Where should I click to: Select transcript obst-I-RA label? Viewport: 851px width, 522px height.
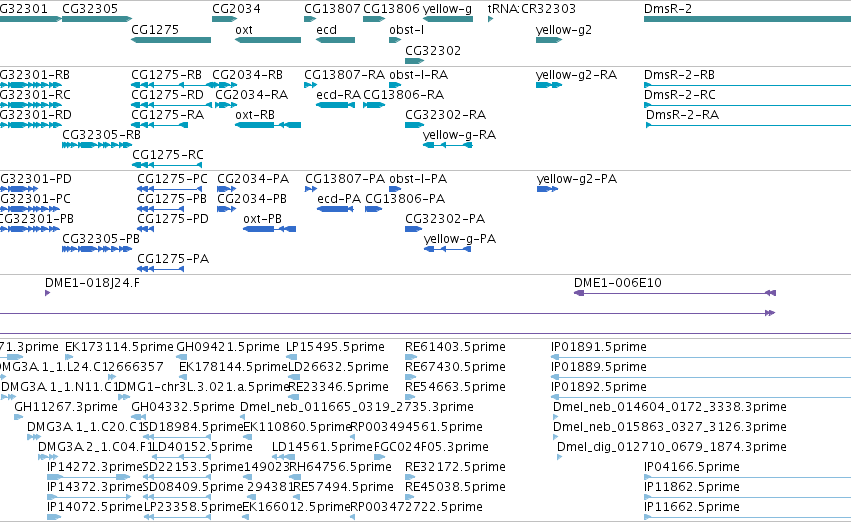click(418, 74)
